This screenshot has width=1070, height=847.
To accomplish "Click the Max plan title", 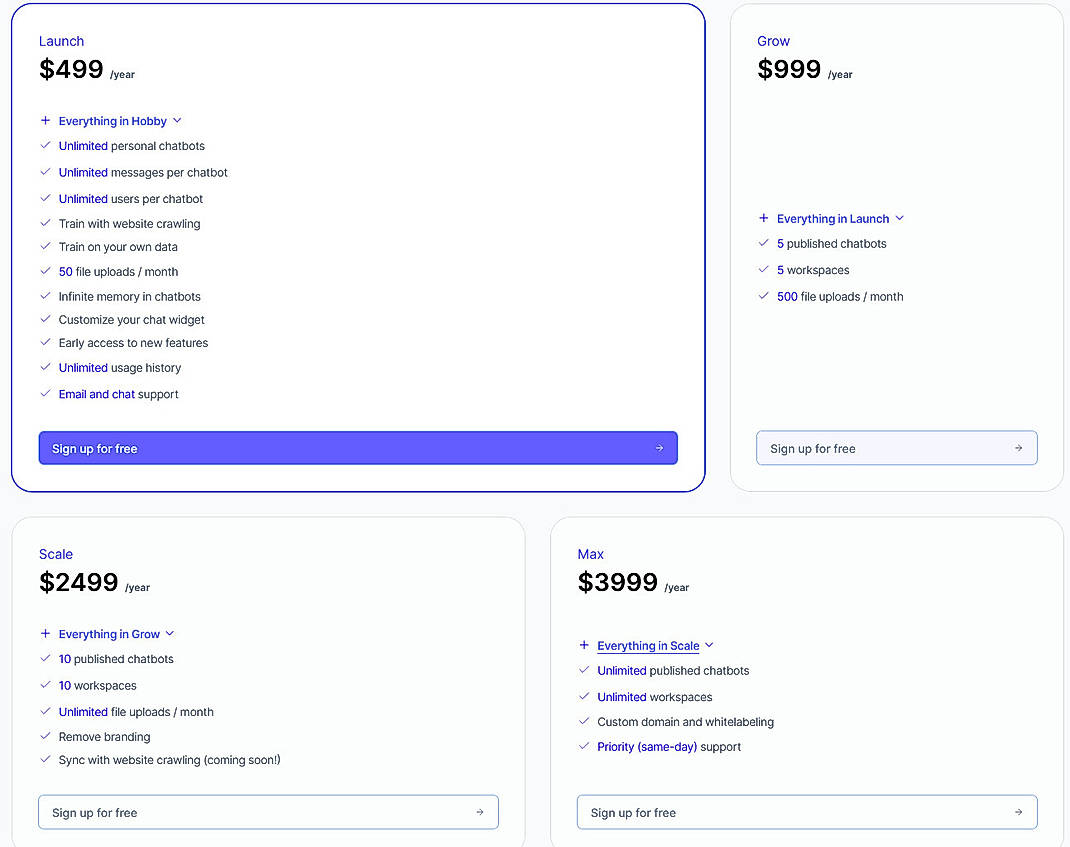I will (591, 554).
